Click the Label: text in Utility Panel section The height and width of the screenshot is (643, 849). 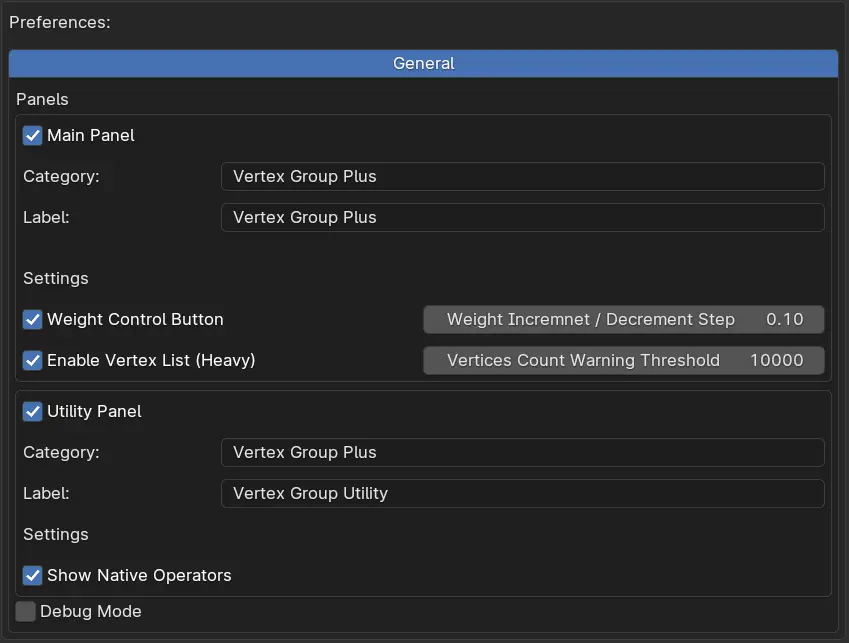tap(46, 493)
